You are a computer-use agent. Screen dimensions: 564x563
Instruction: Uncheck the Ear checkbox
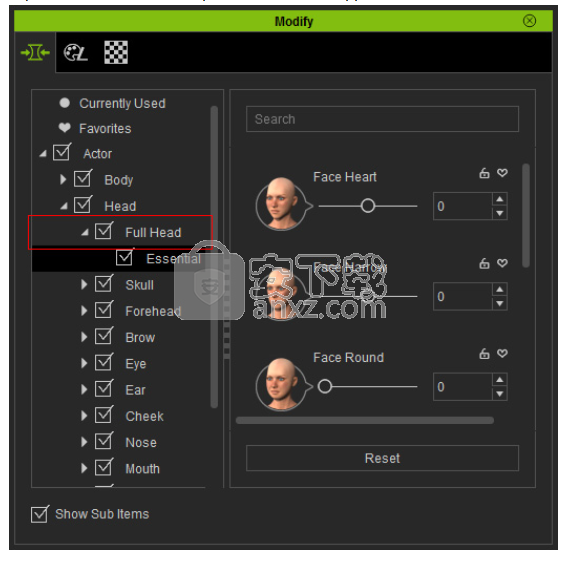pyautogui.click(x=104, y=388)
